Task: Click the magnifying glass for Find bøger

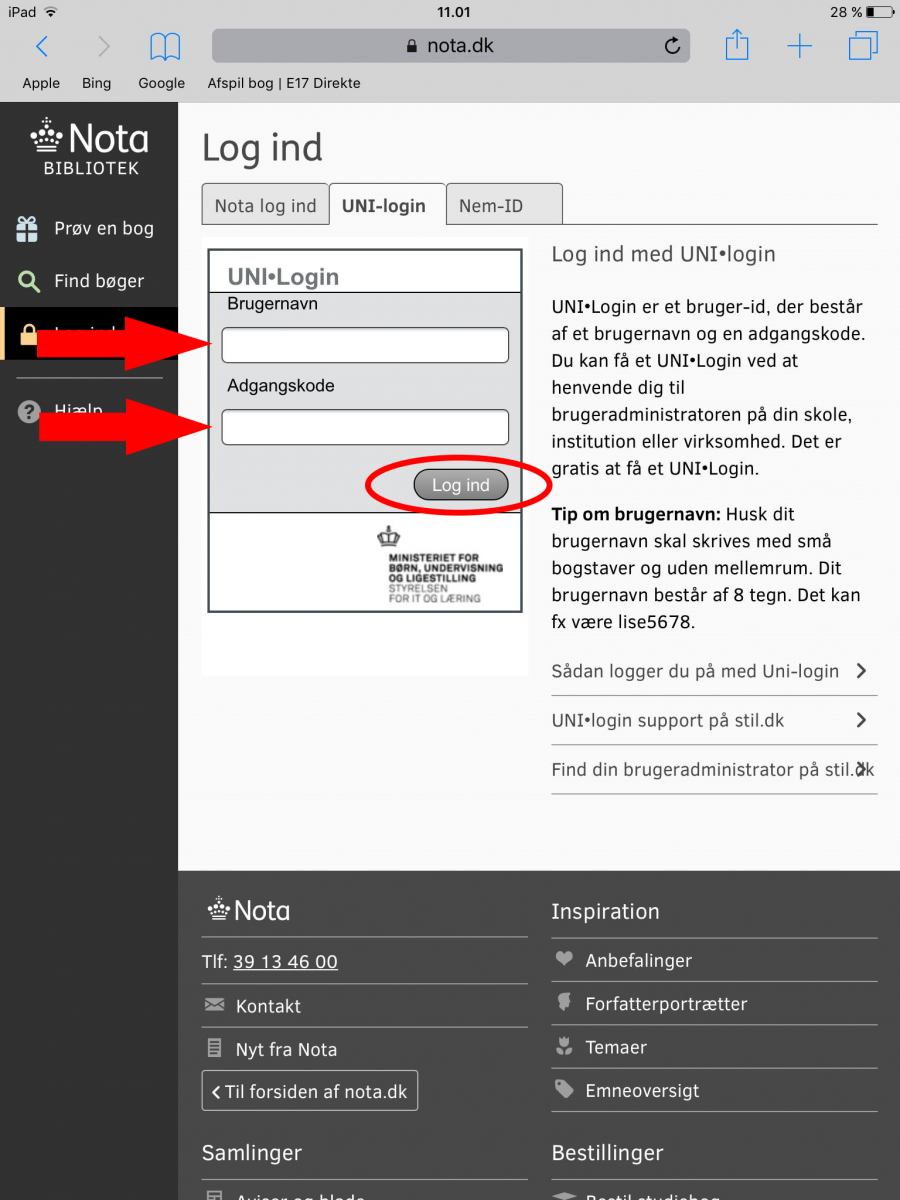Action: (28, 281)
